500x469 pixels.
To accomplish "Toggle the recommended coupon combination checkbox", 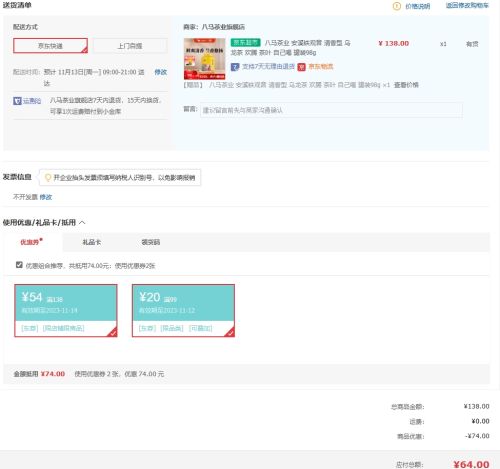I will pyautogui.click(x=19, y=265).
